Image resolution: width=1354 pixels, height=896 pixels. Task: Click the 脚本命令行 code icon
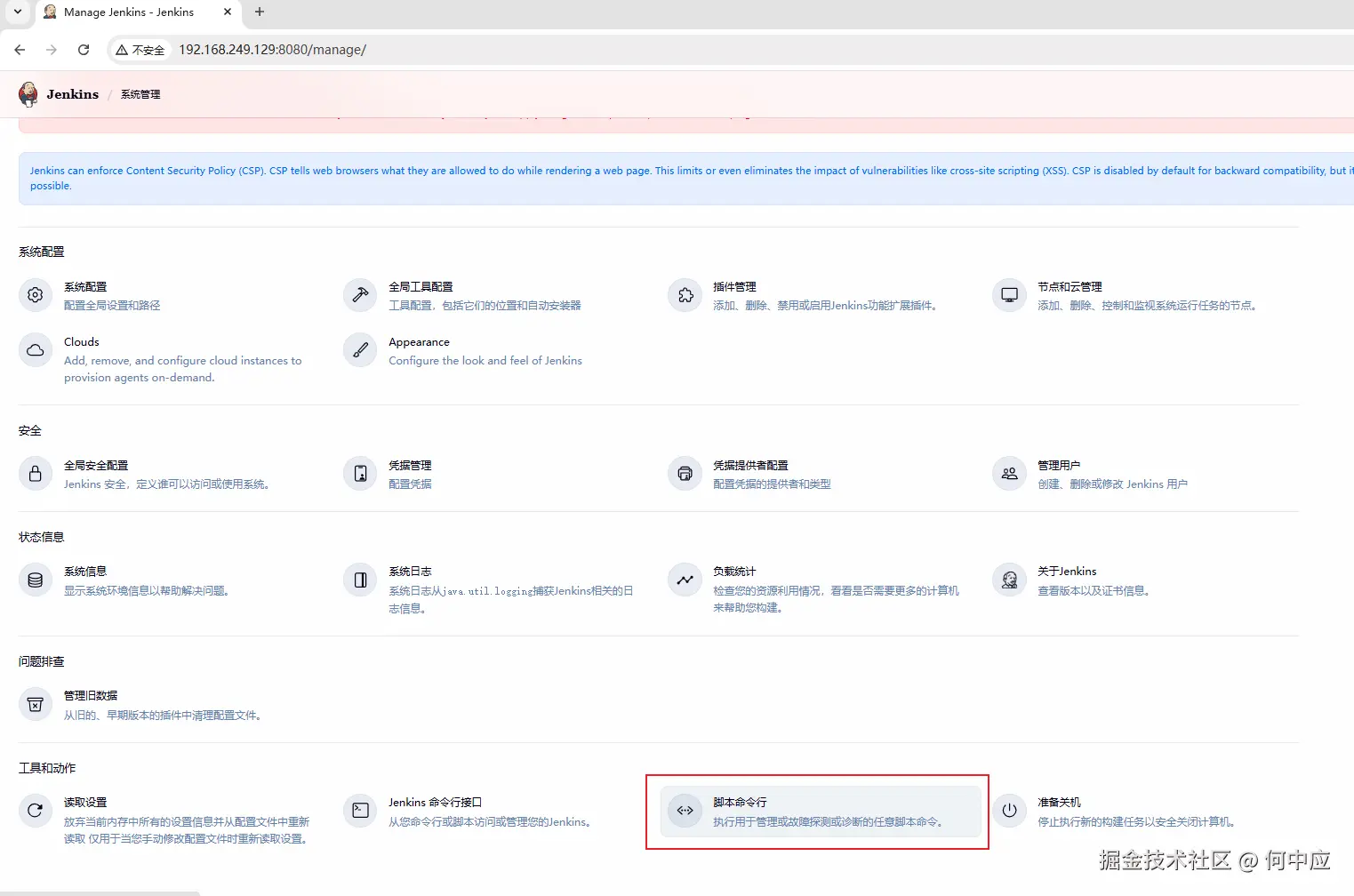pyautogui.click(x=685, y=811)
